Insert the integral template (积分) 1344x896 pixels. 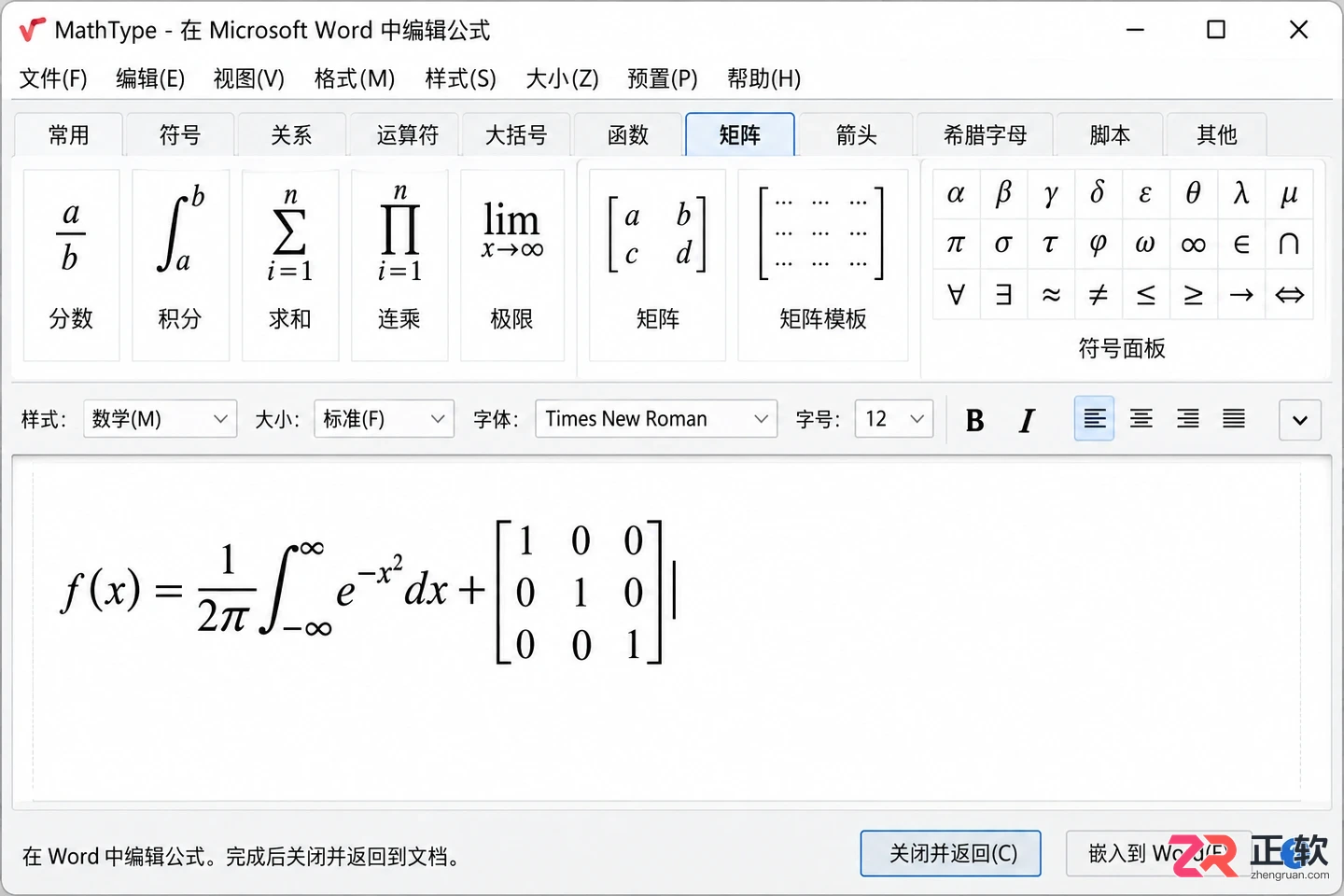coord(180,265)
